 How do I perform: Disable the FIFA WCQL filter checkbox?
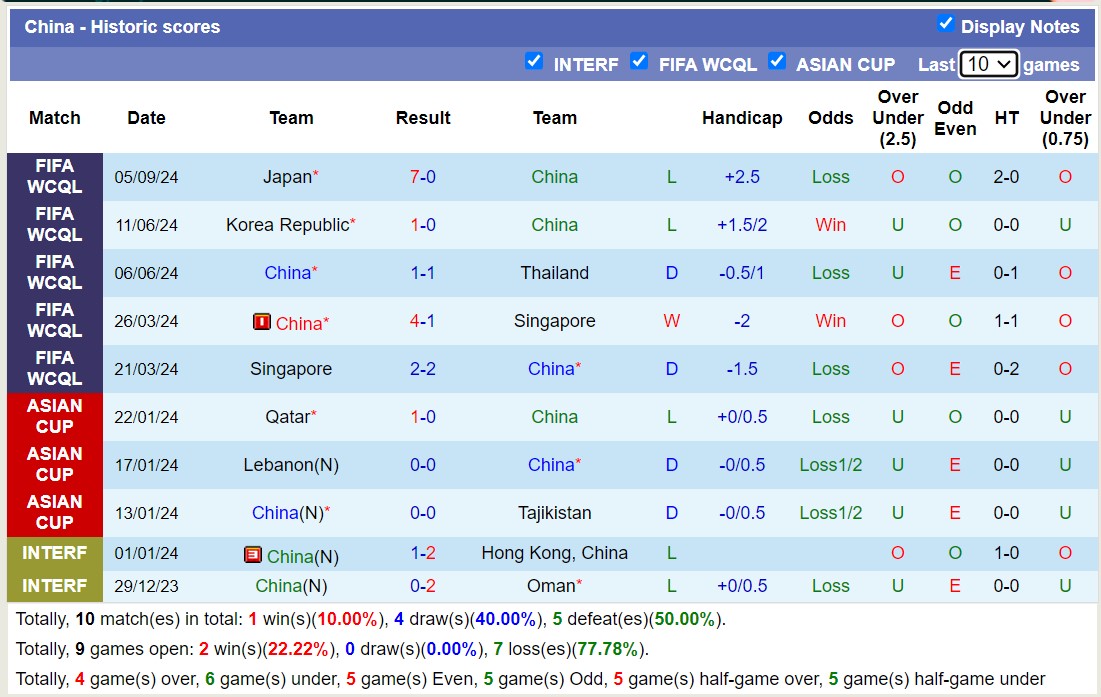point(639,61)
